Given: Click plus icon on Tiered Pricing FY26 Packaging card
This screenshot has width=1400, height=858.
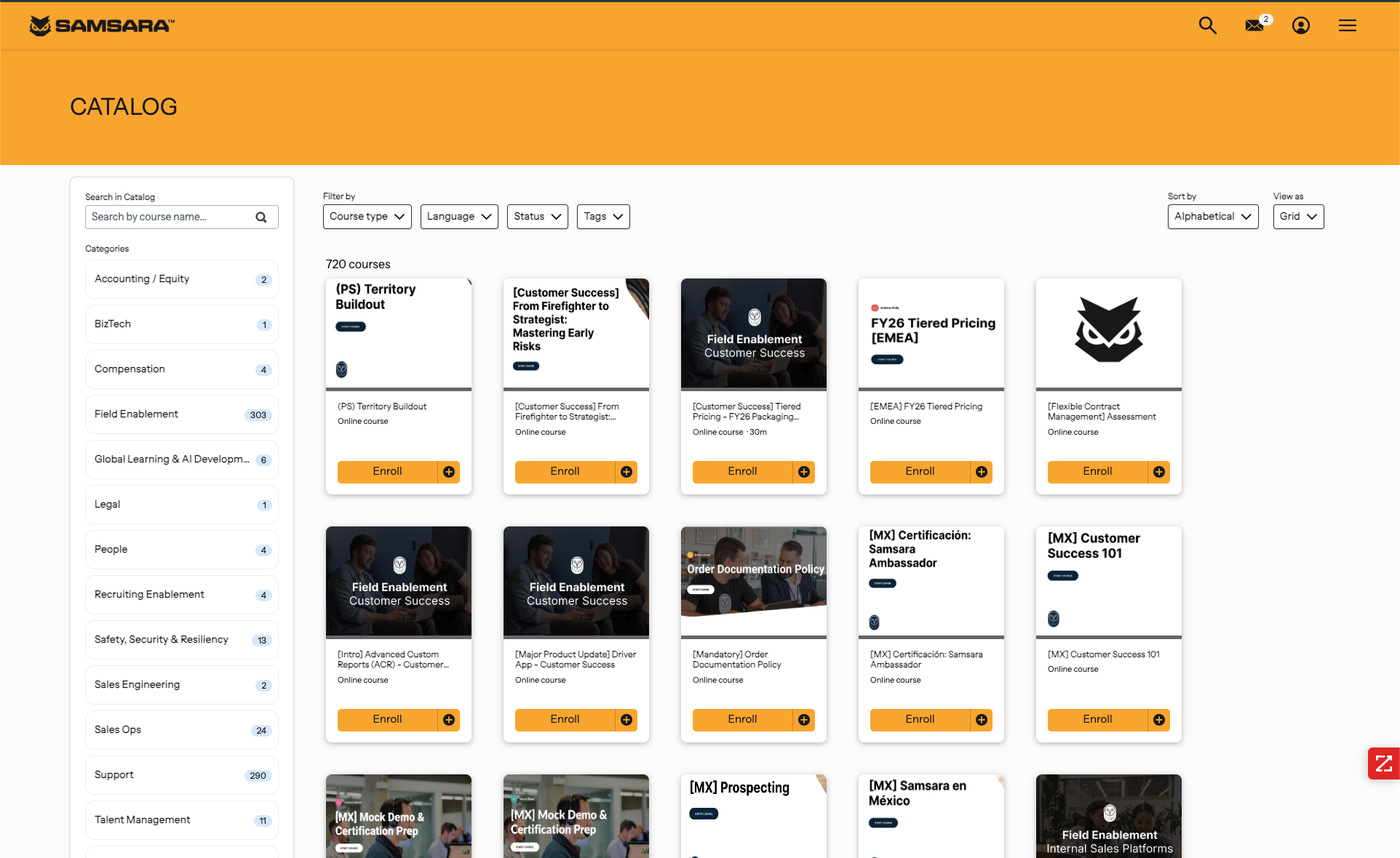Looking at the screenshot, I should pyautogui.click(x=804, y=472).
